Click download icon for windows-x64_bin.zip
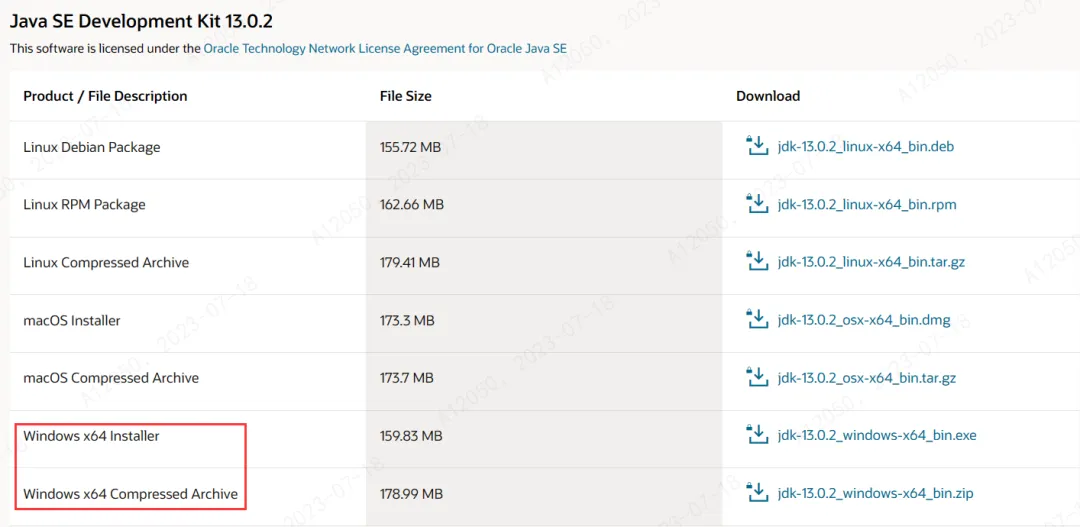Image resolution: width=1080 pixels, height=527 pixels. [756, 493]
